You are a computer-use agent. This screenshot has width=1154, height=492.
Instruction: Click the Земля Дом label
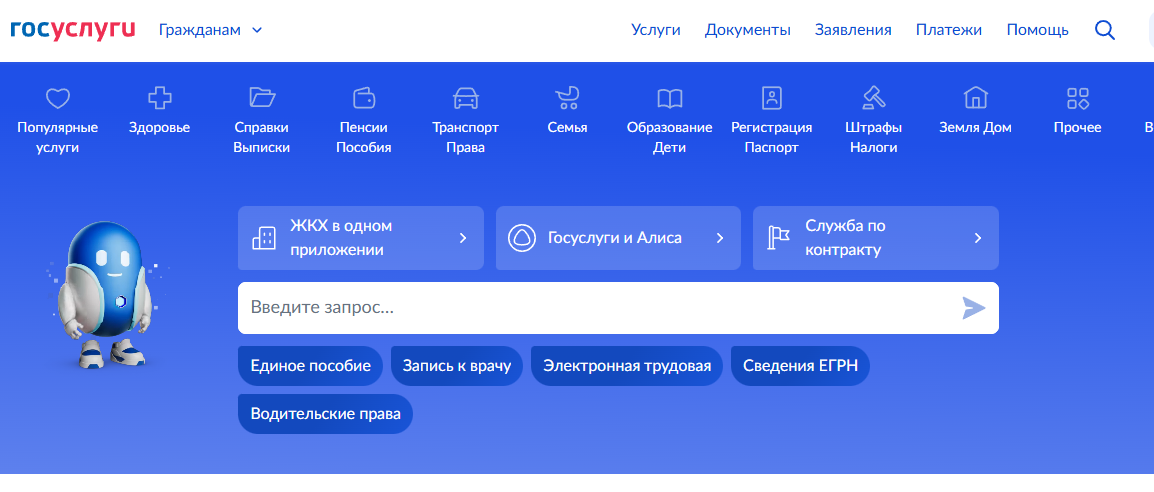tap(976, 128)
